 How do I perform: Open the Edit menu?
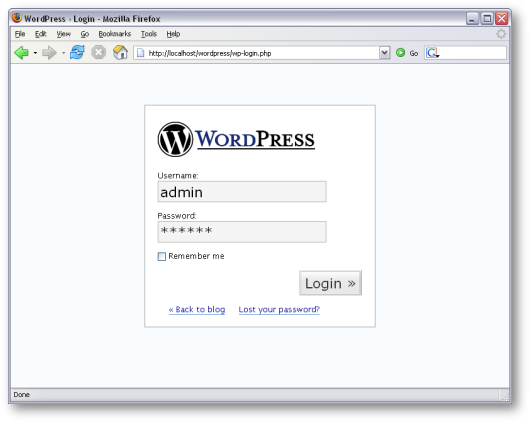pyautogui.click(x=41, y=34)
